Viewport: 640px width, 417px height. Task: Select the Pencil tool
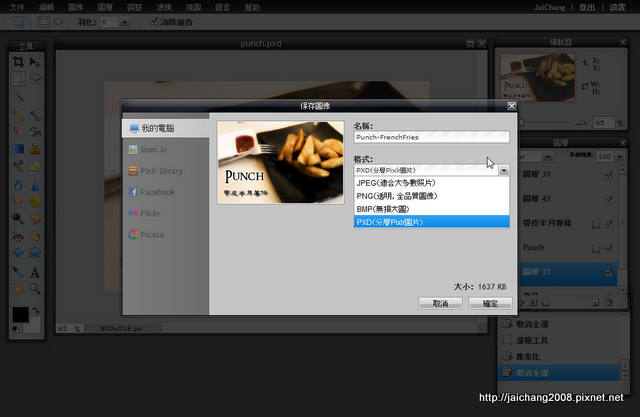pos(18,115)
